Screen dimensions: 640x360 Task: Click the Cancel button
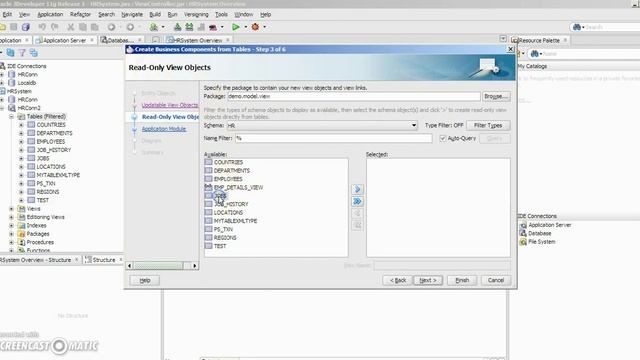click(x=496, y=280)
